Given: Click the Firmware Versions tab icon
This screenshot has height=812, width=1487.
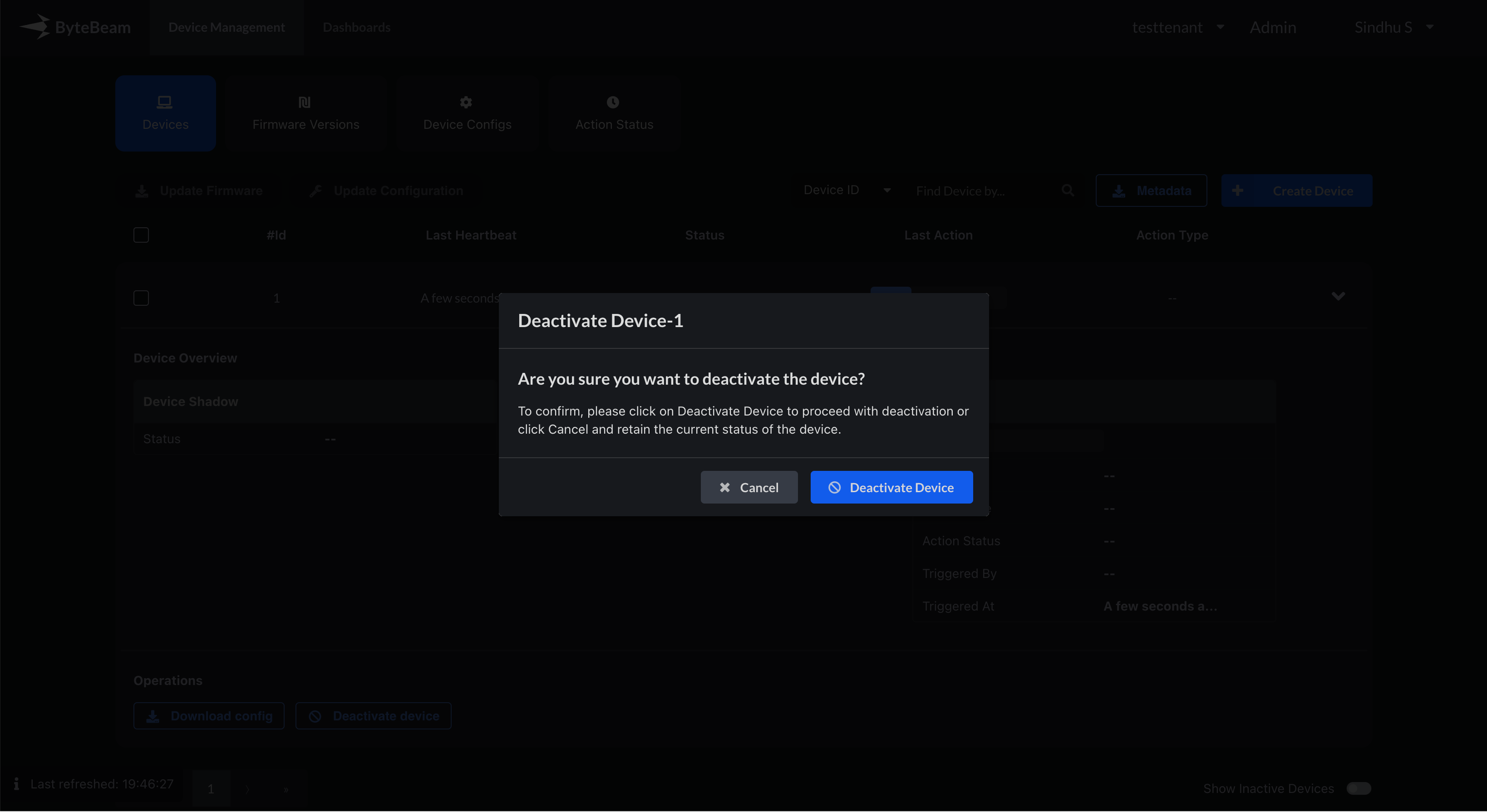Looking at the screenshot, I should click(305, 102).
